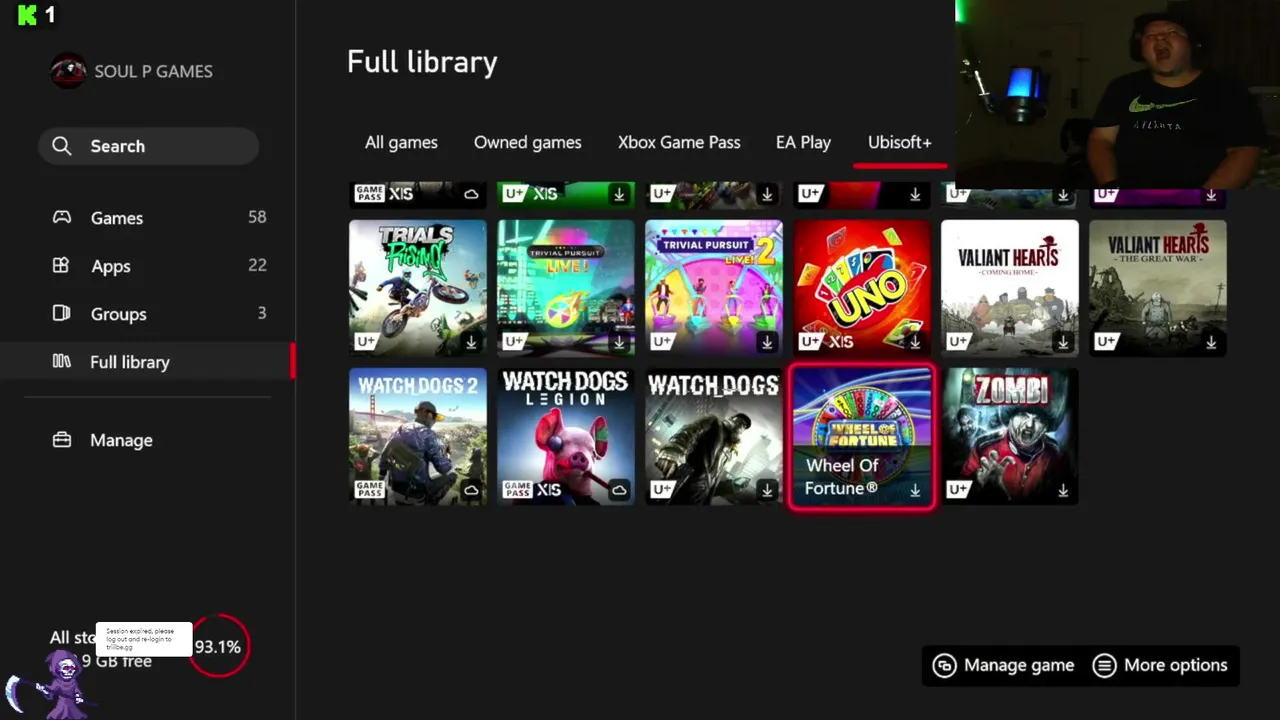This screenshot has width=1280, height=720.
Task: Click download icon on Trials Rising tile
Action: pyautogui.click(x=471, y=342)
